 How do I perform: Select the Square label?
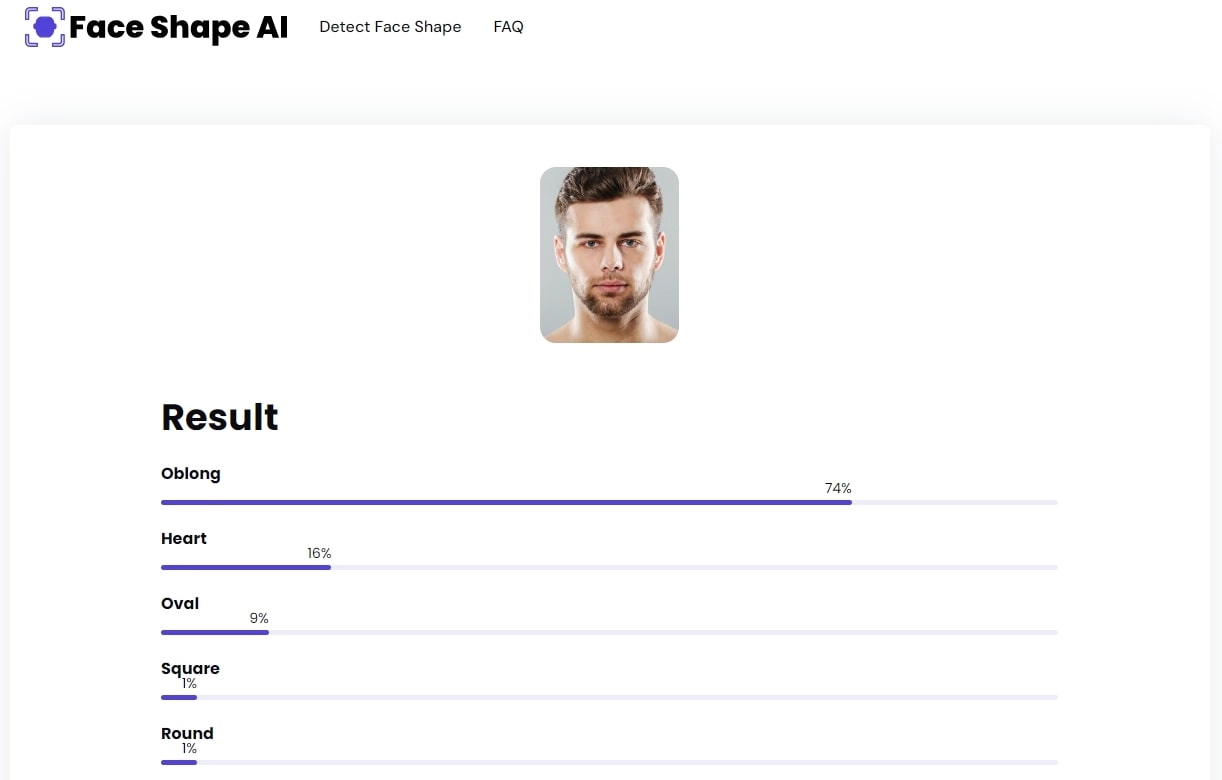coord(190,669)
